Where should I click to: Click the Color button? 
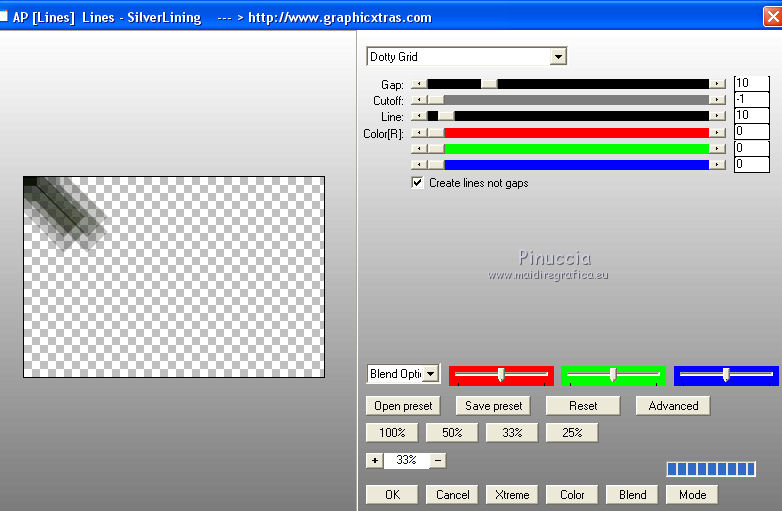pyautogui.click(x=572, y=495)
